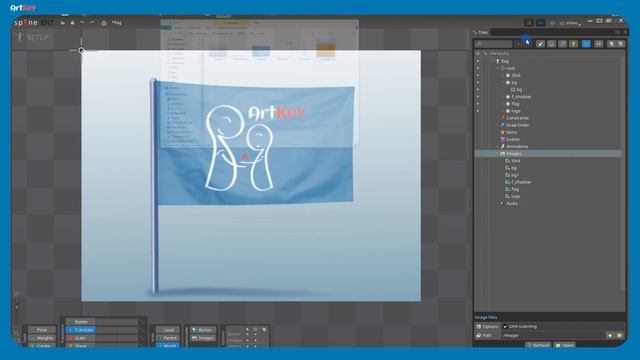This screenshot has width=640, height=360.
Task: Activate the Rotate transform tool
Action: [x=81, y=322]
